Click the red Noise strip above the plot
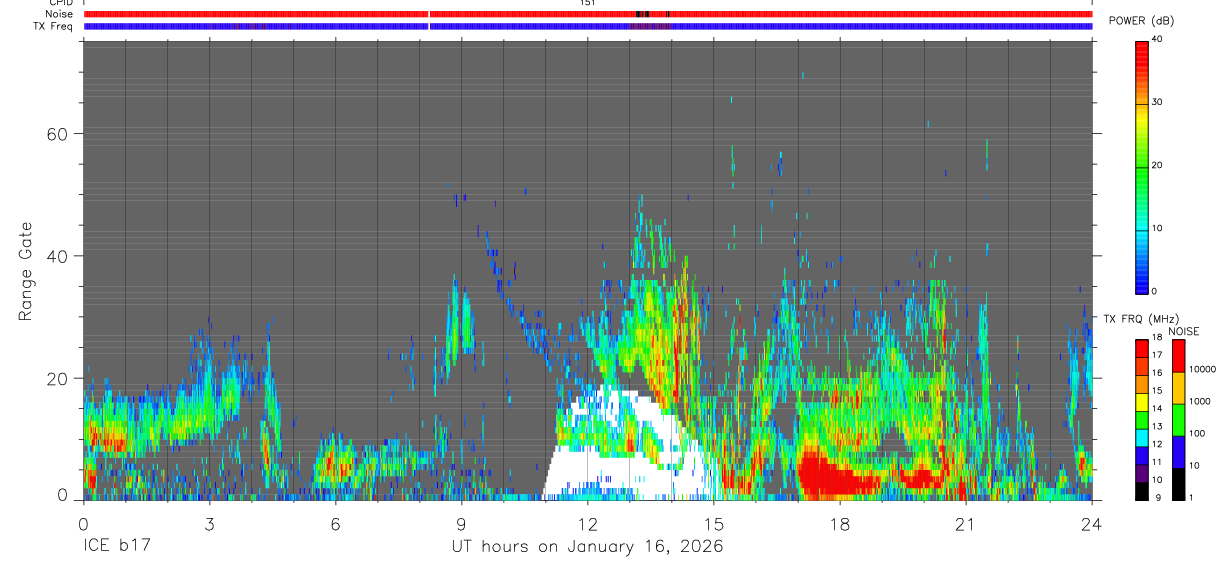 [x=588, y=14]
